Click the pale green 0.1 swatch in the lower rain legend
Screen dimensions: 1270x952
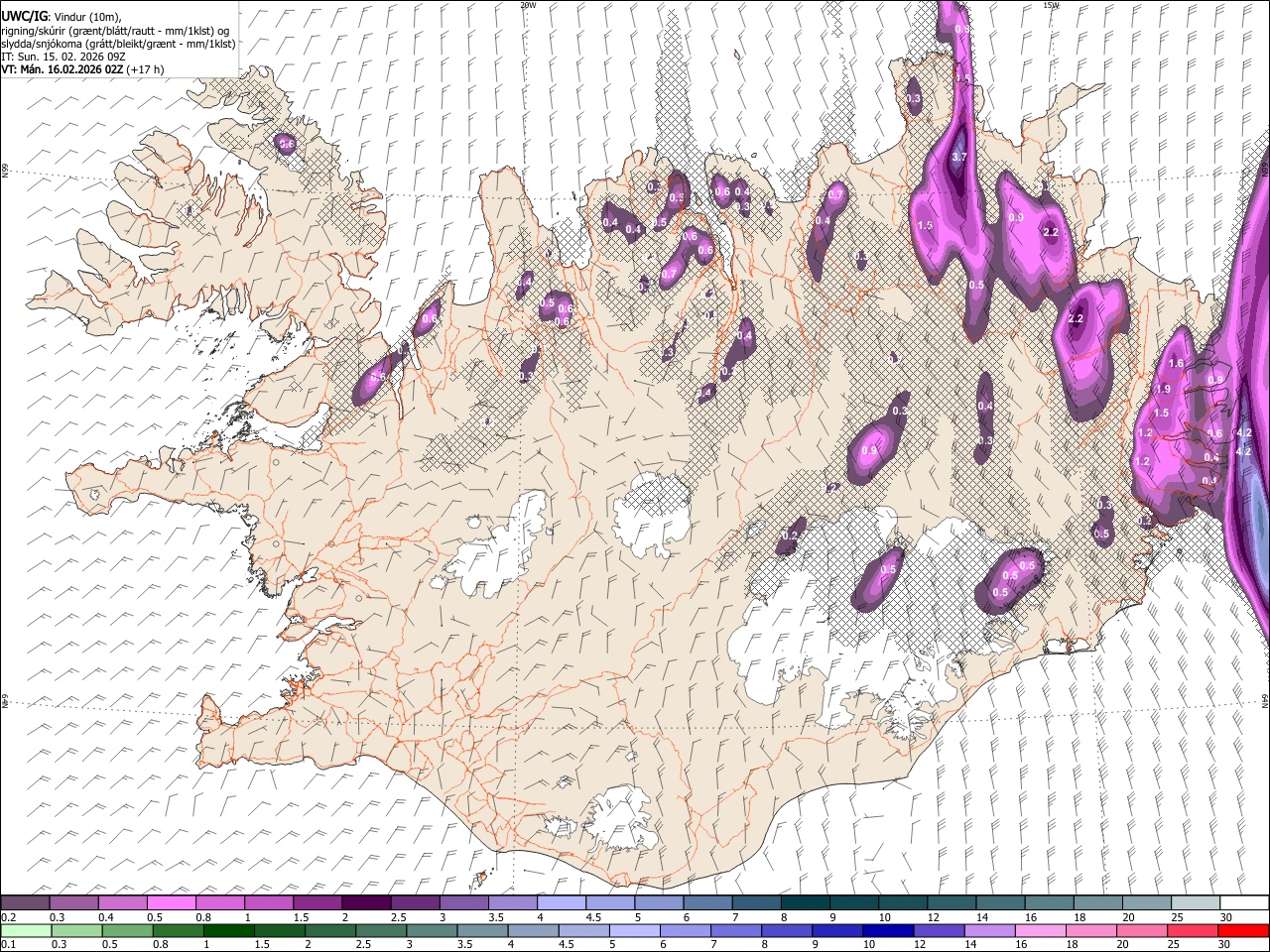pos(26,931)
